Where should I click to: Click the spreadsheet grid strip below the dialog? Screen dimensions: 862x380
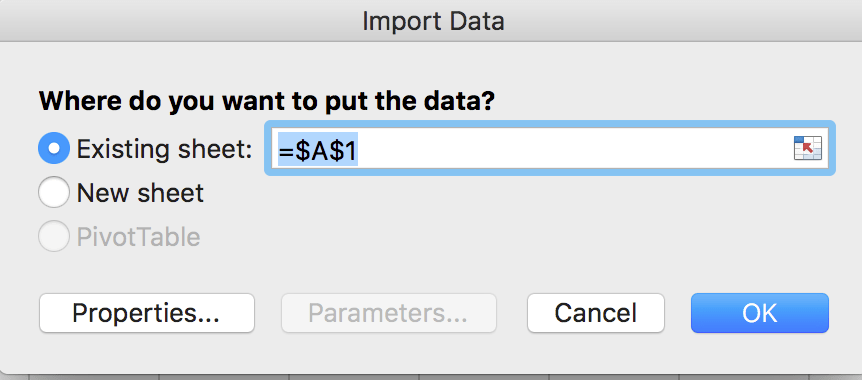tap(431, 377)
